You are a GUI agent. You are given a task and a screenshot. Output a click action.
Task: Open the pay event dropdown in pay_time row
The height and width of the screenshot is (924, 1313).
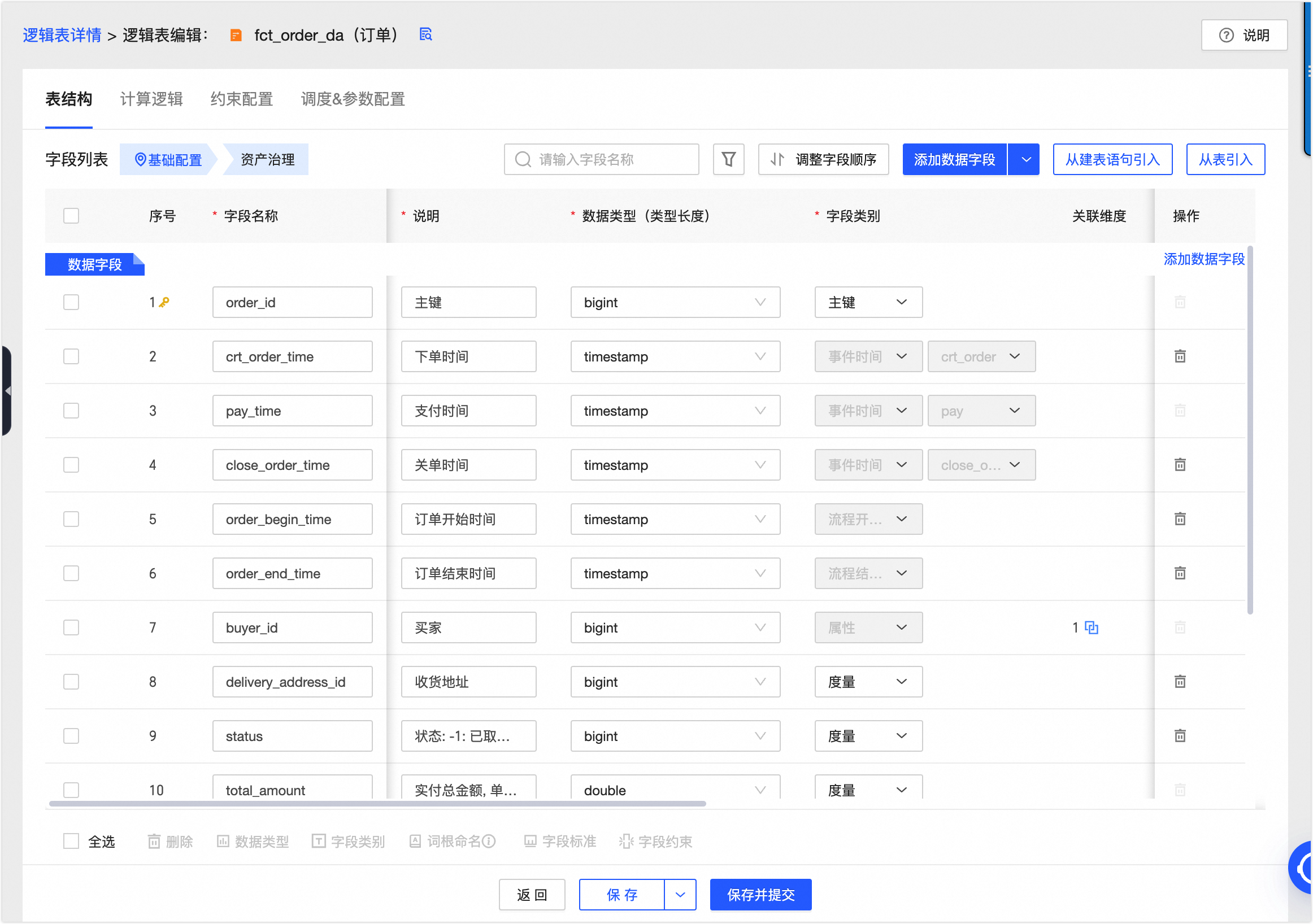[981, 411]
